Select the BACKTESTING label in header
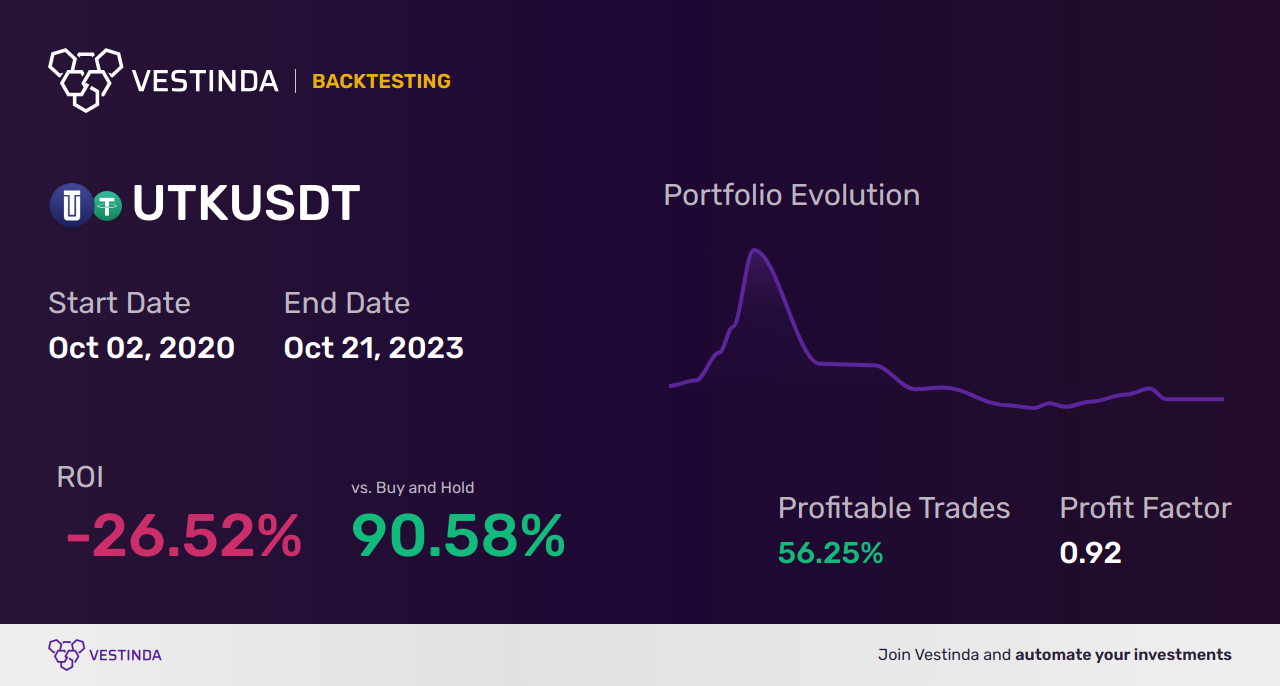1280x686 pixels. 381,81
